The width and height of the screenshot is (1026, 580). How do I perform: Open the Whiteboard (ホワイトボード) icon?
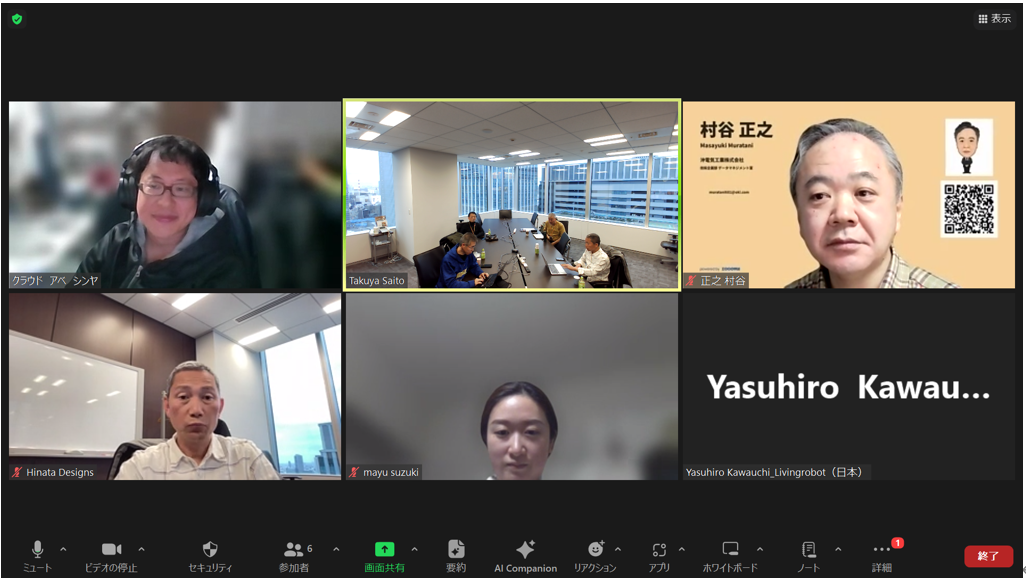pyautogui.click(x=731, y=549)
